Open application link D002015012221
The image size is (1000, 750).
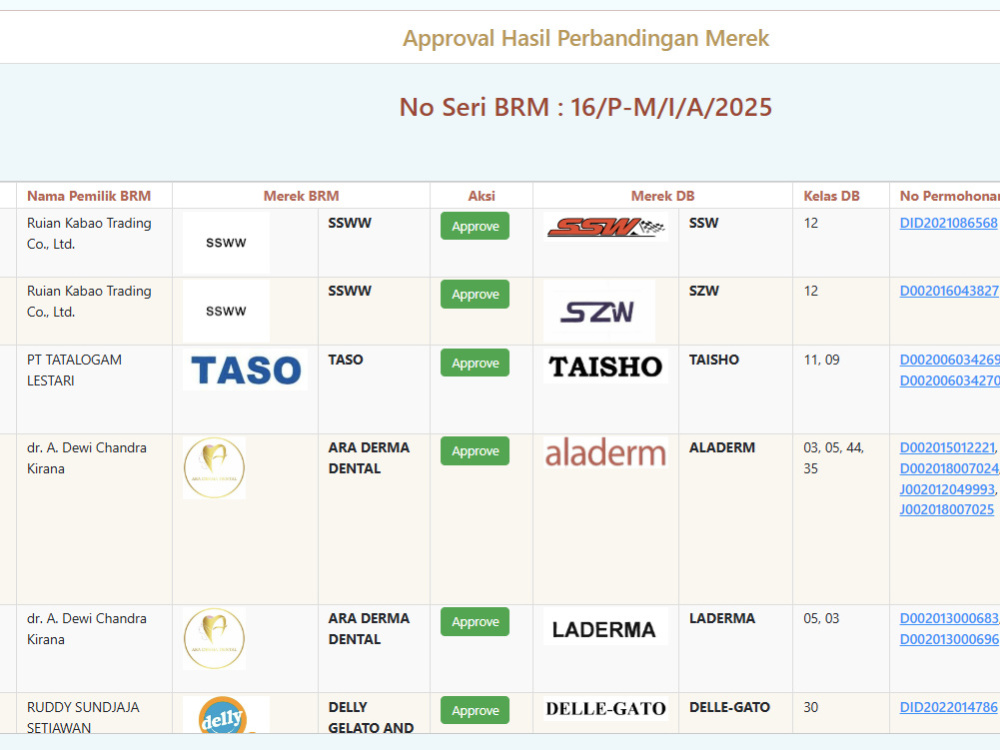pos(947,448)
